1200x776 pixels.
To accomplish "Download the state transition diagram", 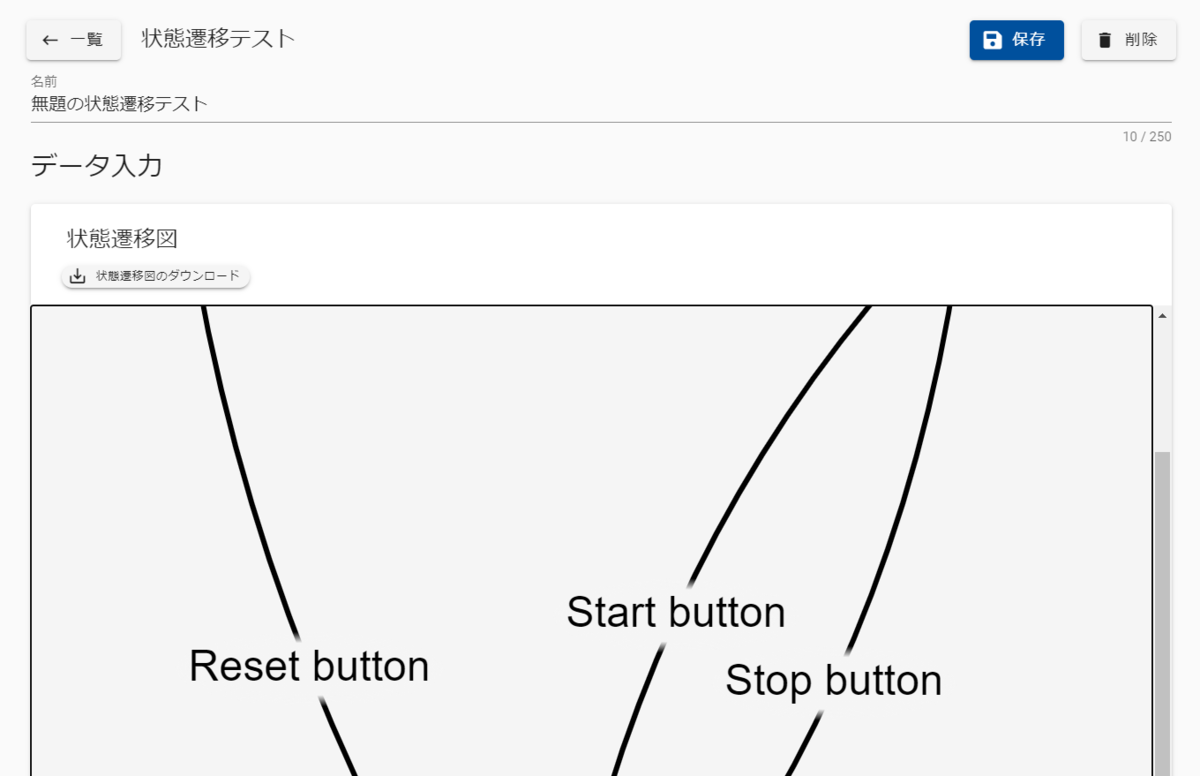I will point(155,275).
